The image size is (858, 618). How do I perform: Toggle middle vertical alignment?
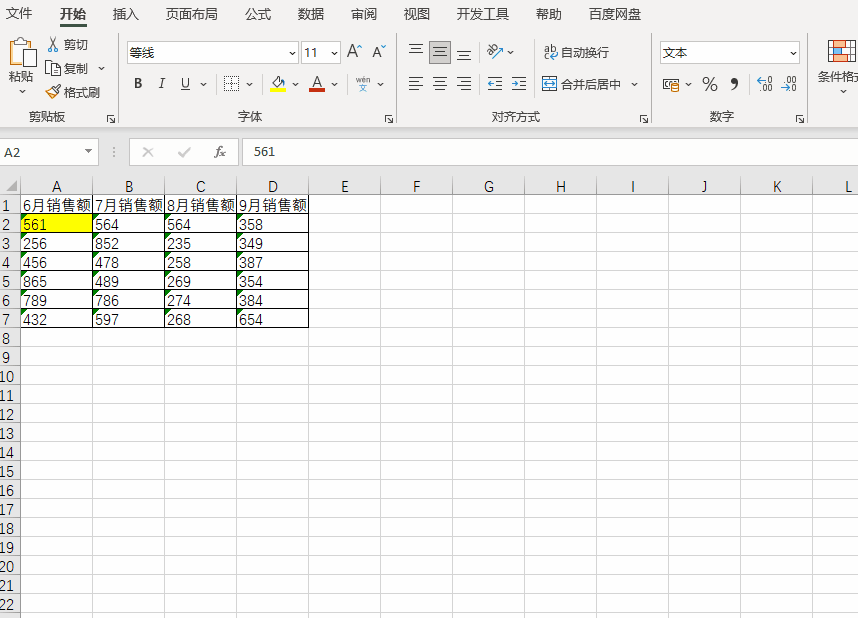(440, 52)
